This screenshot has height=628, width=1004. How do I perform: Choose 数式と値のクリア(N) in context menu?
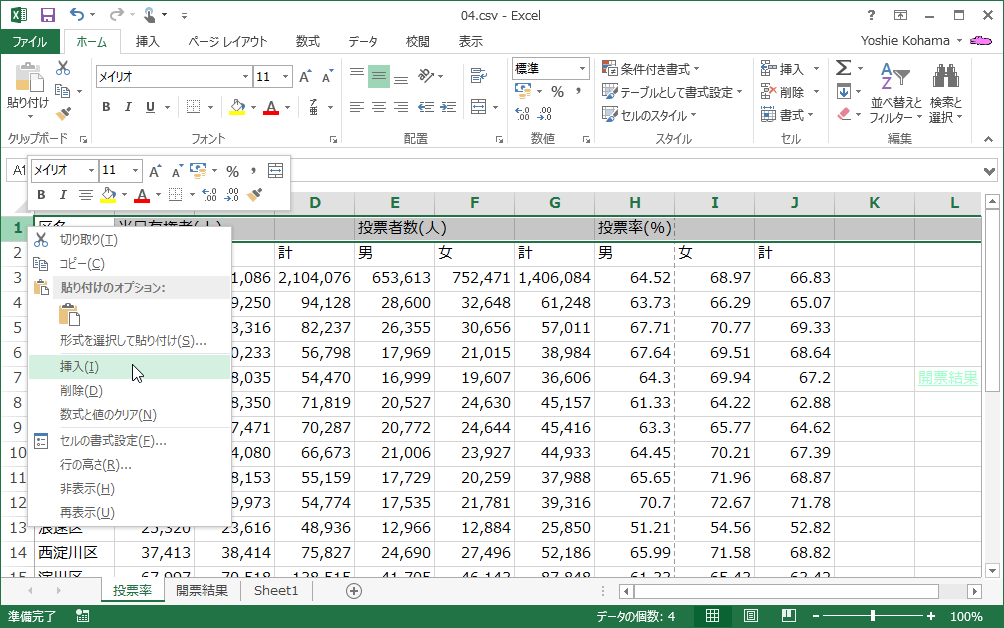(x=129, y=415)
